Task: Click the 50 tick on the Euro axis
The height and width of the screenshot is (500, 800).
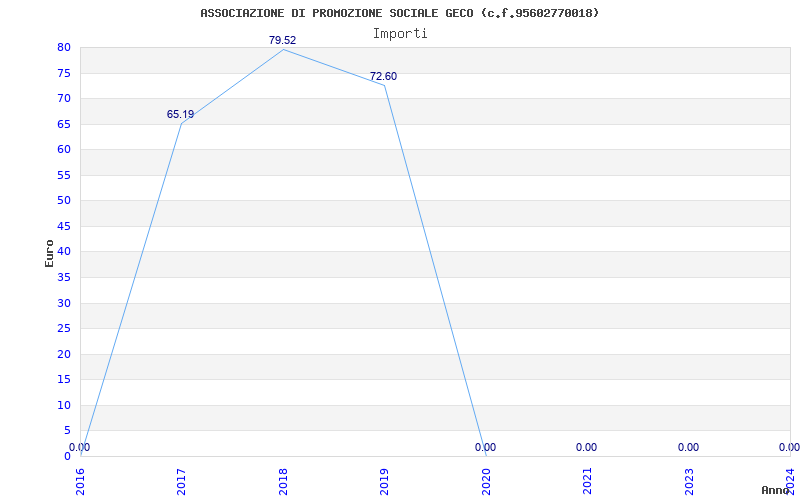Action: pyautogui.click(x=64, y=201)
